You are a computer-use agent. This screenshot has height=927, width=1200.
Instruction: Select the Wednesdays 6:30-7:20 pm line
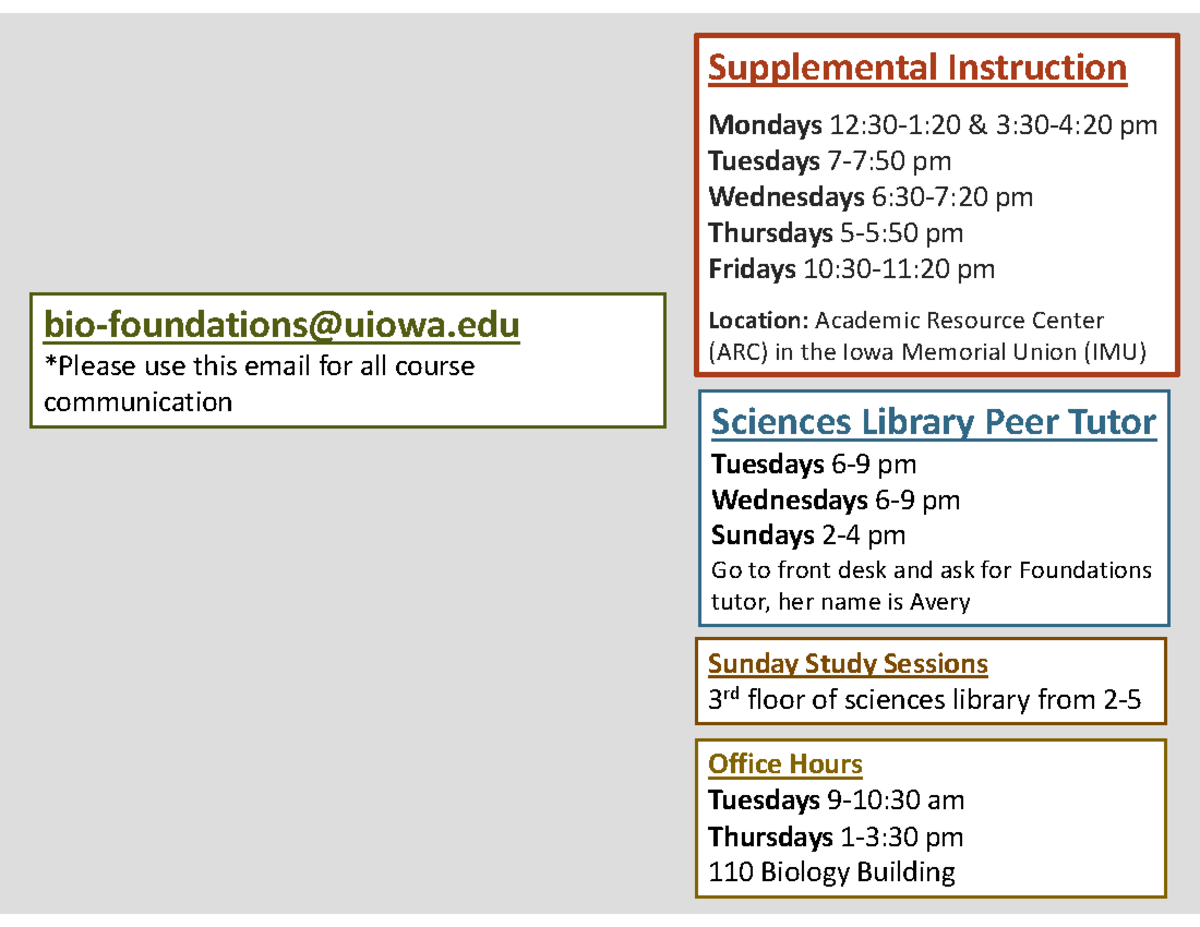pyautogui.click(x=870, y=197)
